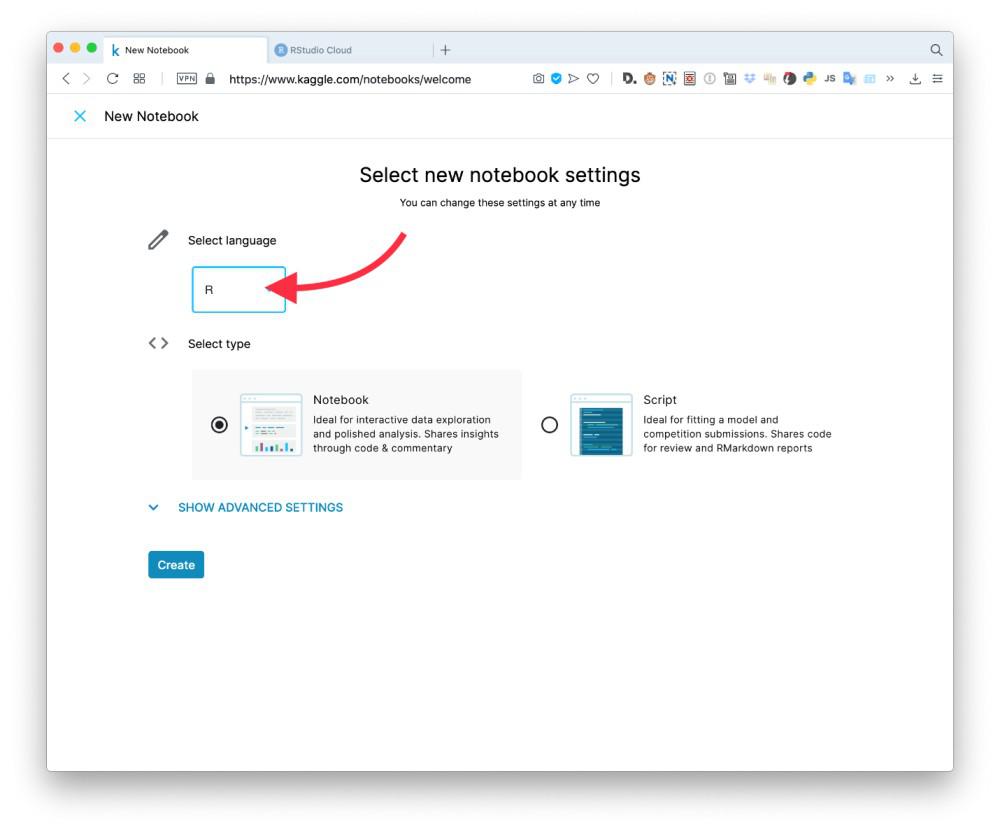Click the browser back arrow
This screenshot has width=1000, height=833.
point(66,78)
